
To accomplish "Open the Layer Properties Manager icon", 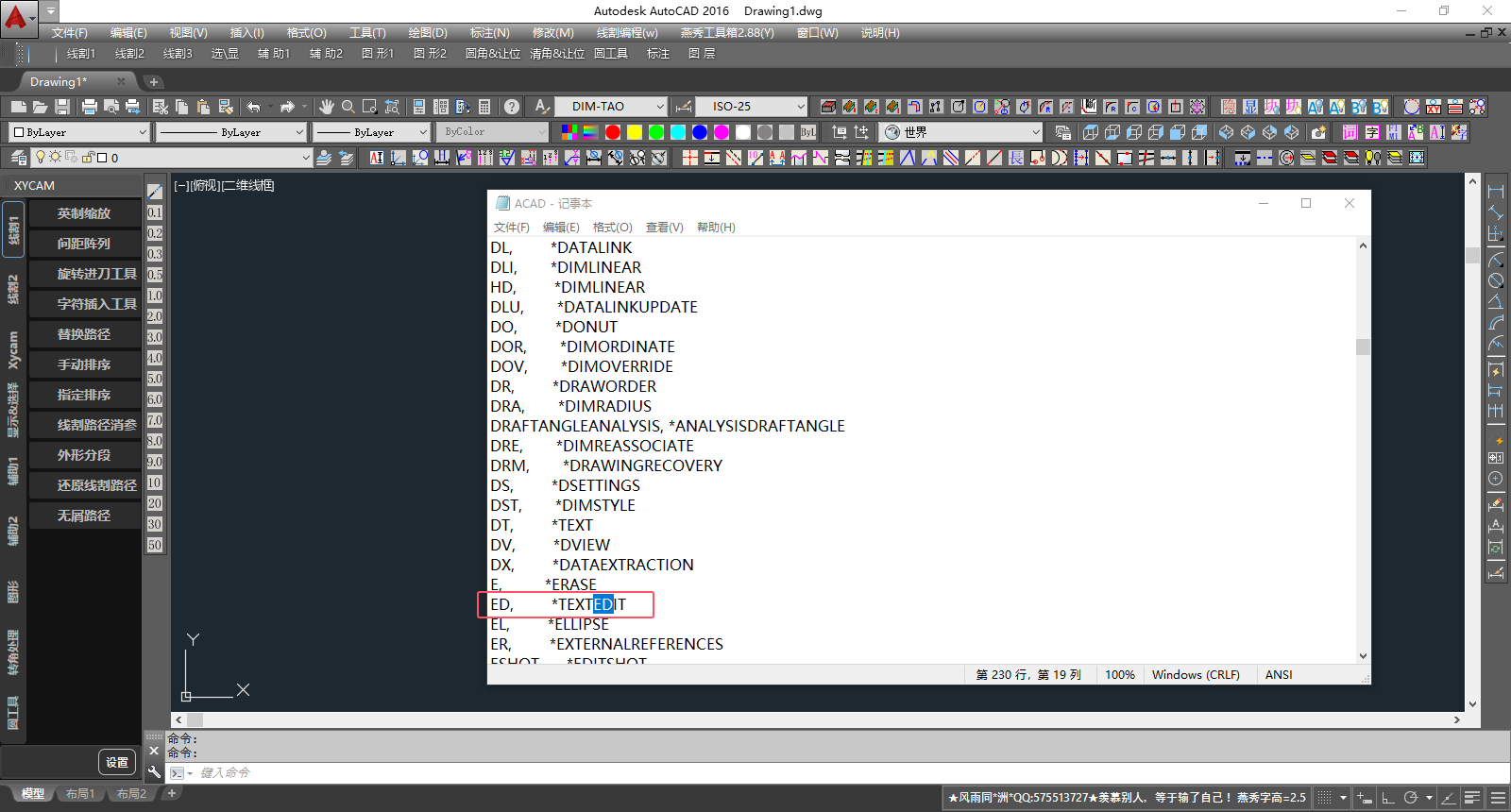I will [x=19, y=158].
